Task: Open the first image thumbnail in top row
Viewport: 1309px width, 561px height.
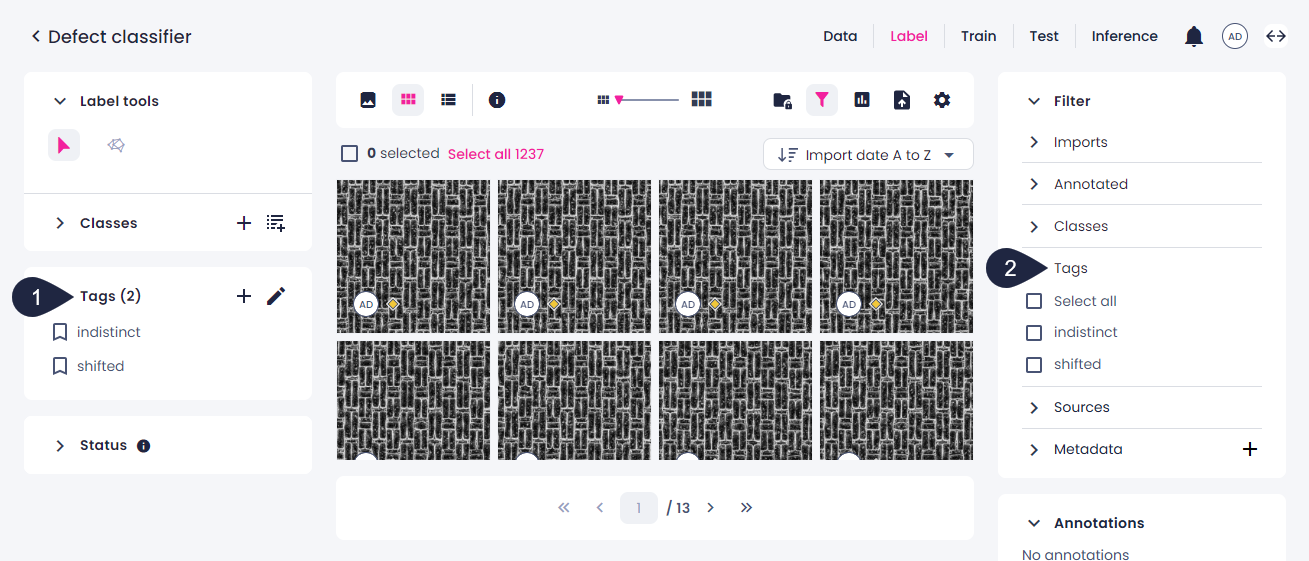Action: pos(413,256)
